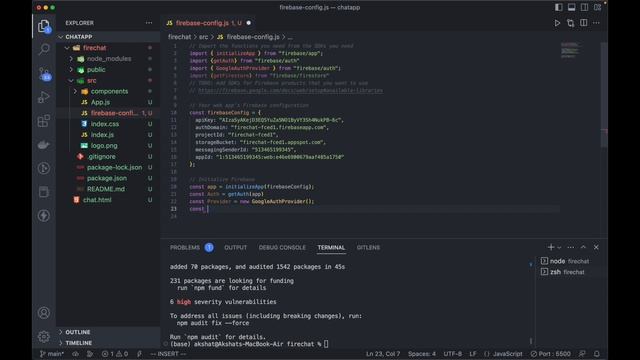Customize layout icon in title bar
640x360 pixels.
598,7
